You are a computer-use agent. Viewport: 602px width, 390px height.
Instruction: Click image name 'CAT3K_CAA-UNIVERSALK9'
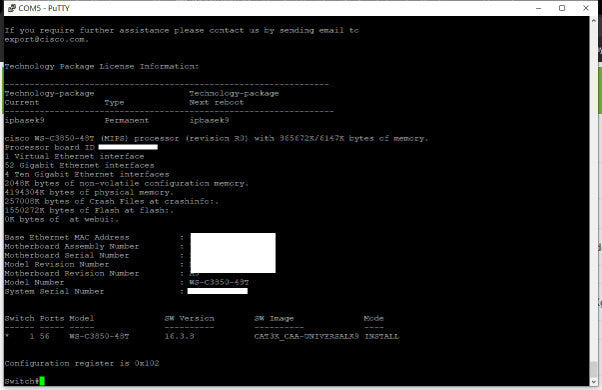306,336
